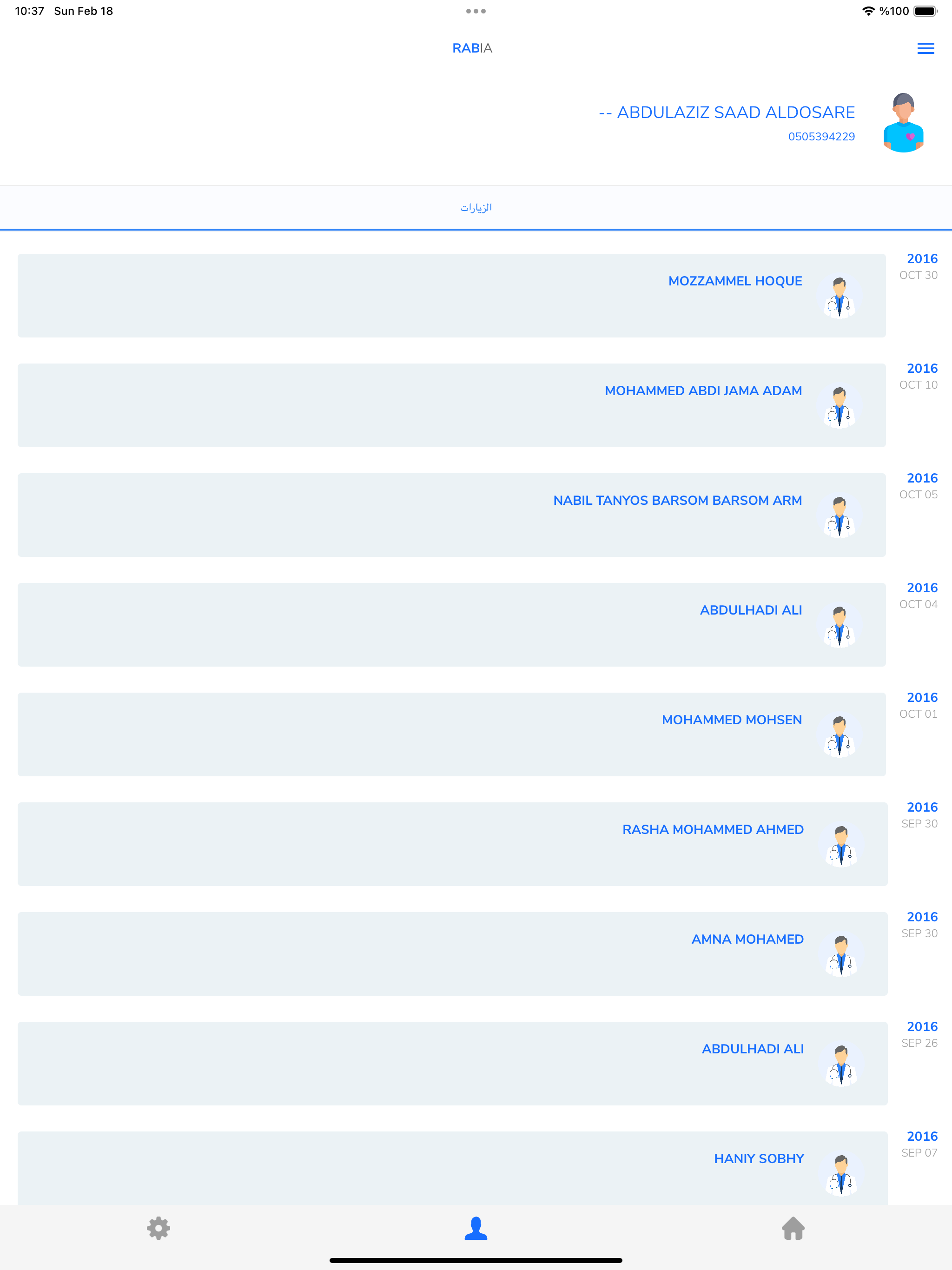Go to the home tab icon

click(793, 1228)
